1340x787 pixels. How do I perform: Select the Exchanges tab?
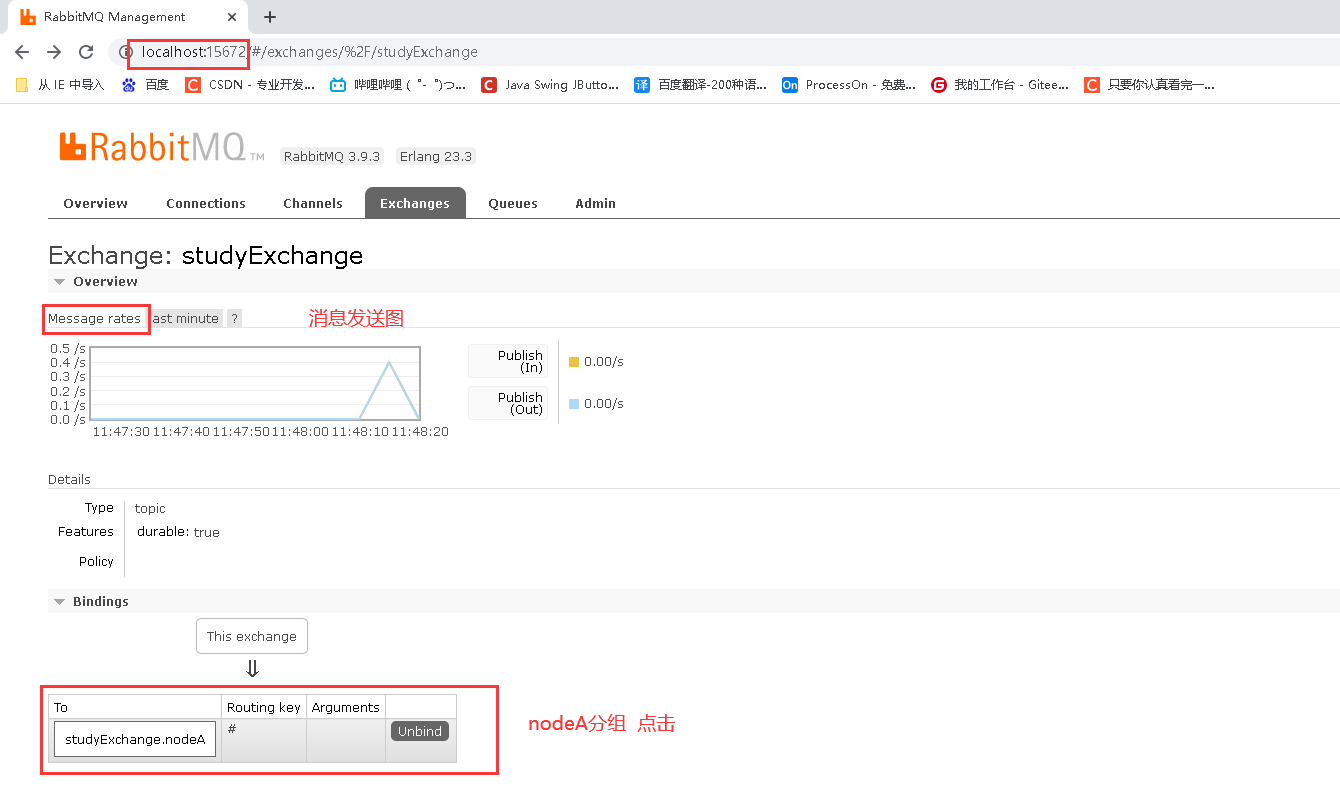(415, 203)
